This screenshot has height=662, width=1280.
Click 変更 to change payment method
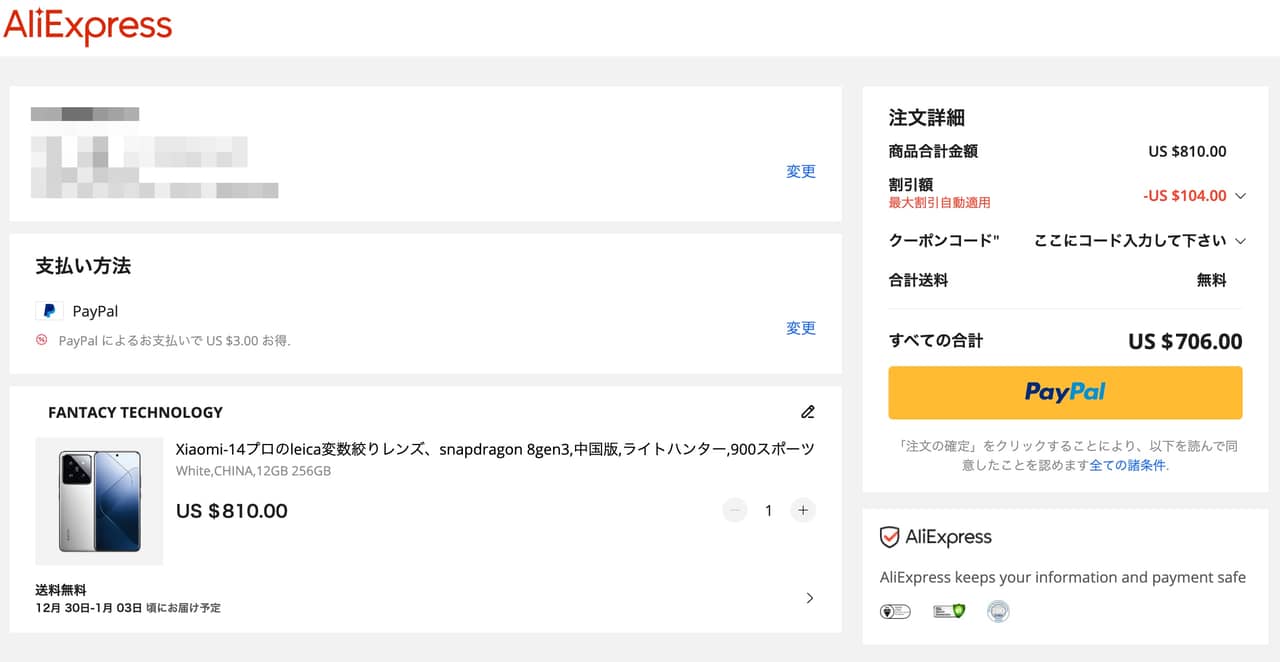pyautogui.click(x=800, y=328)
